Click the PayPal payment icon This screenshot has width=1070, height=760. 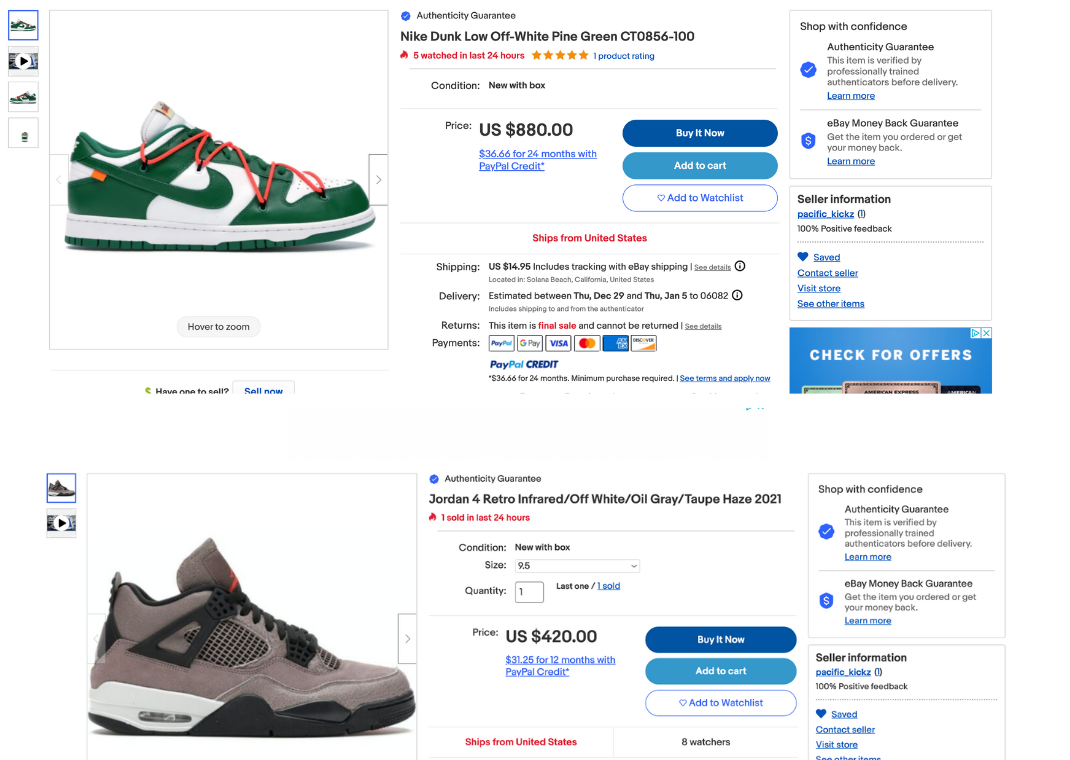501,343
